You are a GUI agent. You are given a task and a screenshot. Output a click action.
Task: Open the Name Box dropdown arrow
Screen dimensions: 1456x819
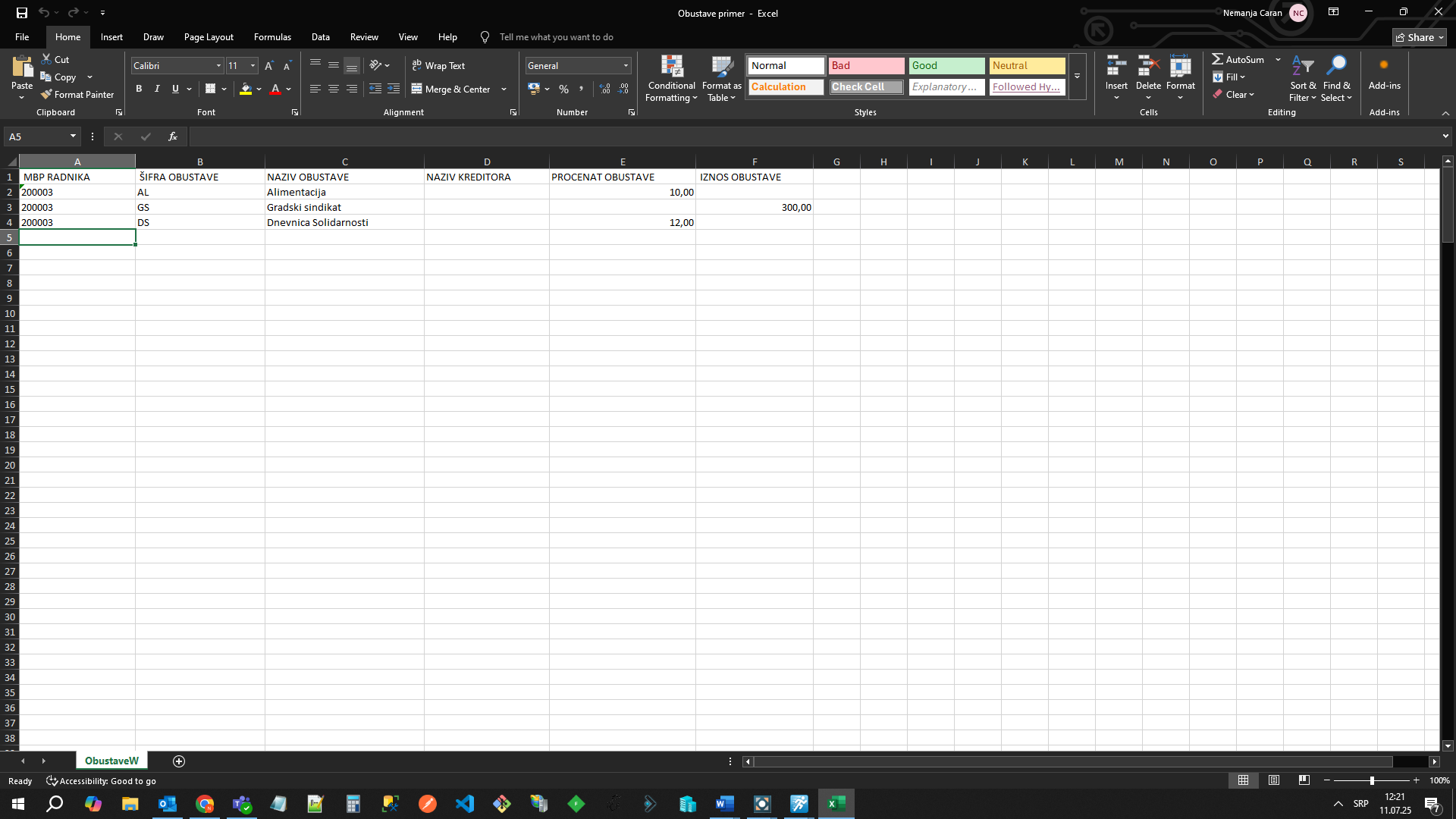coord(73,136)
